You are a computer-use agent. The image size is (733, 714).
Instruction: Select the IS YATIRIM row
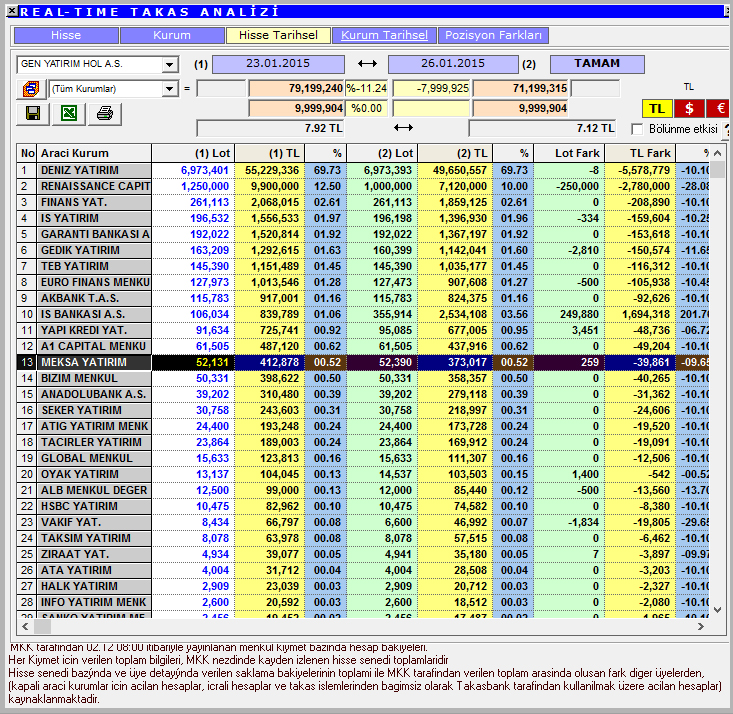(x=363, y=218)
